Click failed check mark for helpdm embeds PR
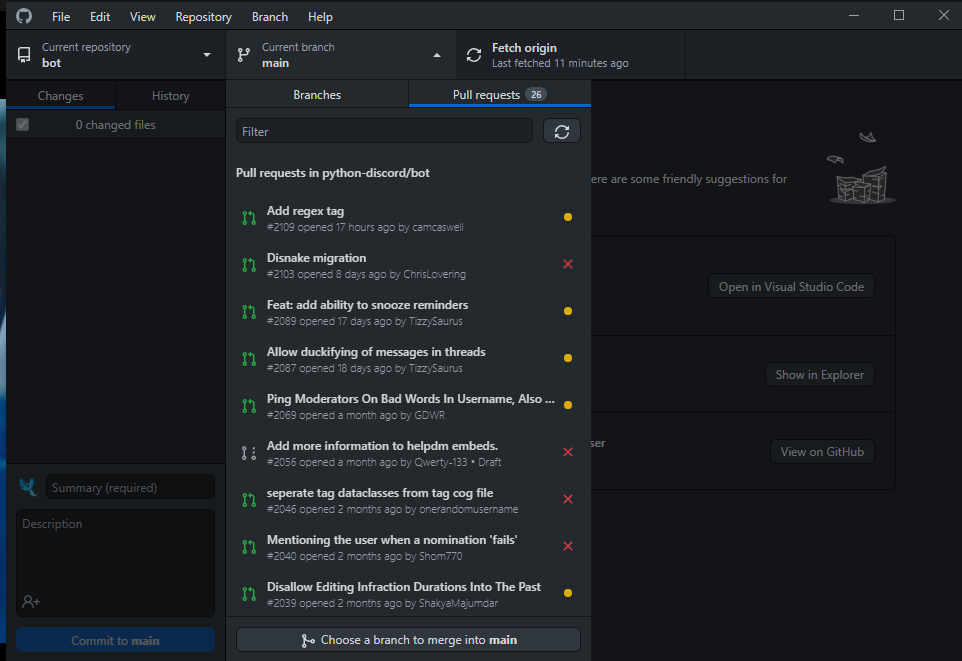 [568, 452]
